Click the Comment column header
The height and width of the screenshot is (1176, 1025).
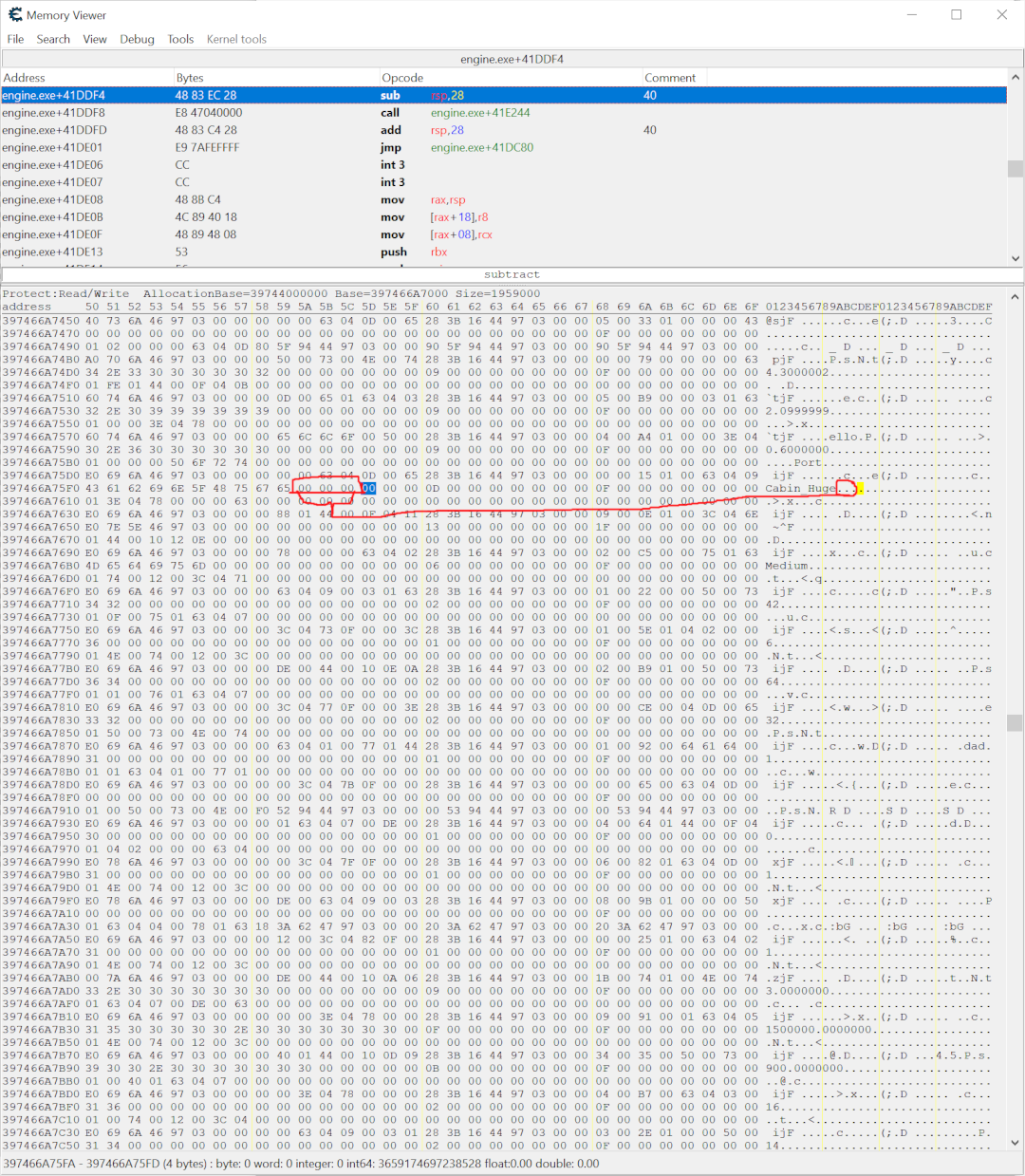[x=673, y=78]
